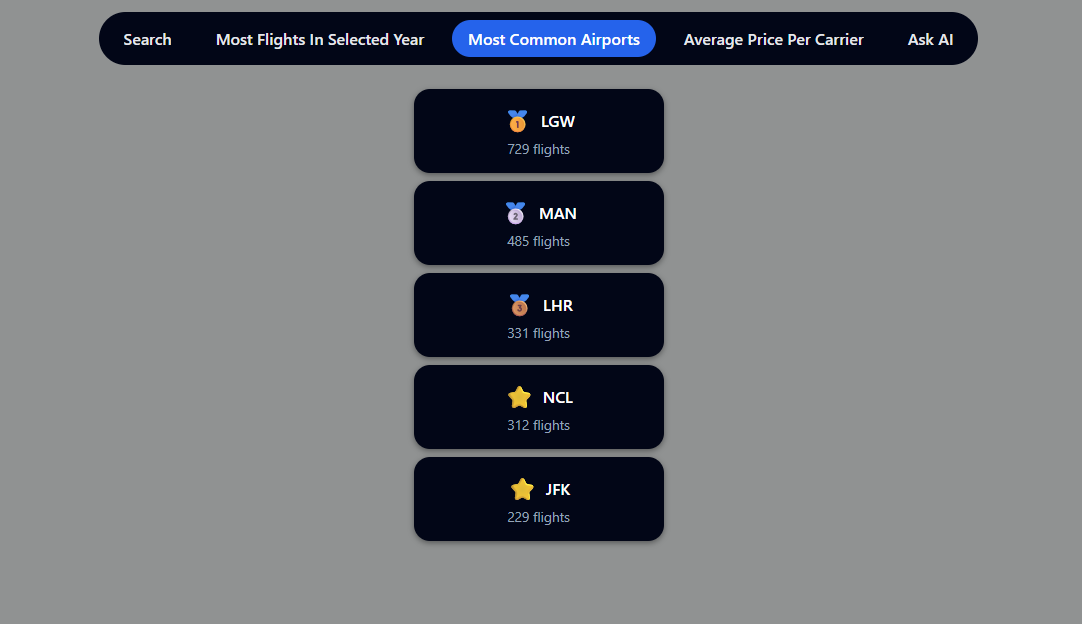Select the Most Common Airports tab

pos(554,40)
